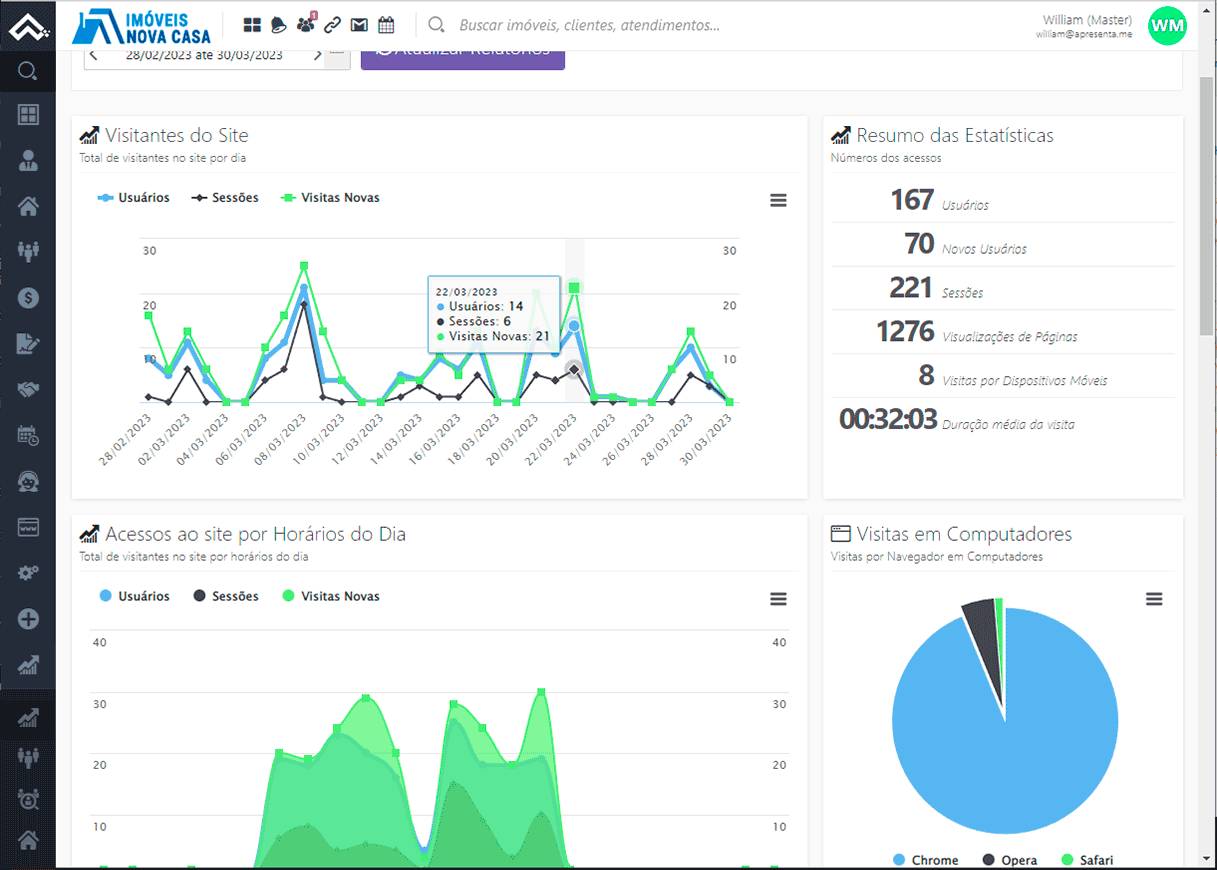Toggle the Usuários series in Visitantes chart
The image size is (1217, 870).
(133, 198)
